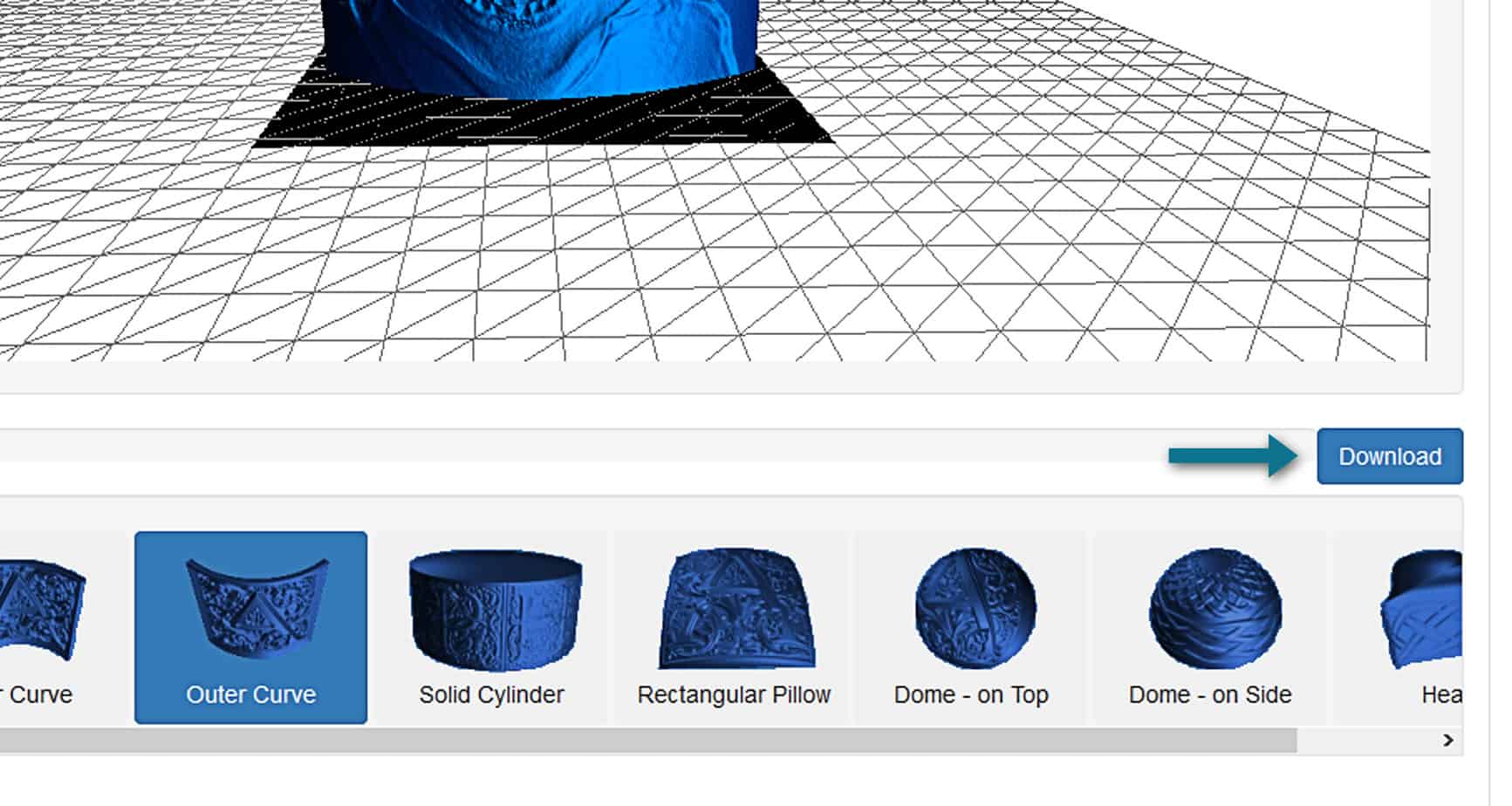Click the 'Solid Cylinder' label text
This screenshot has width=1512, height=806.
click(x=492, y=694)
